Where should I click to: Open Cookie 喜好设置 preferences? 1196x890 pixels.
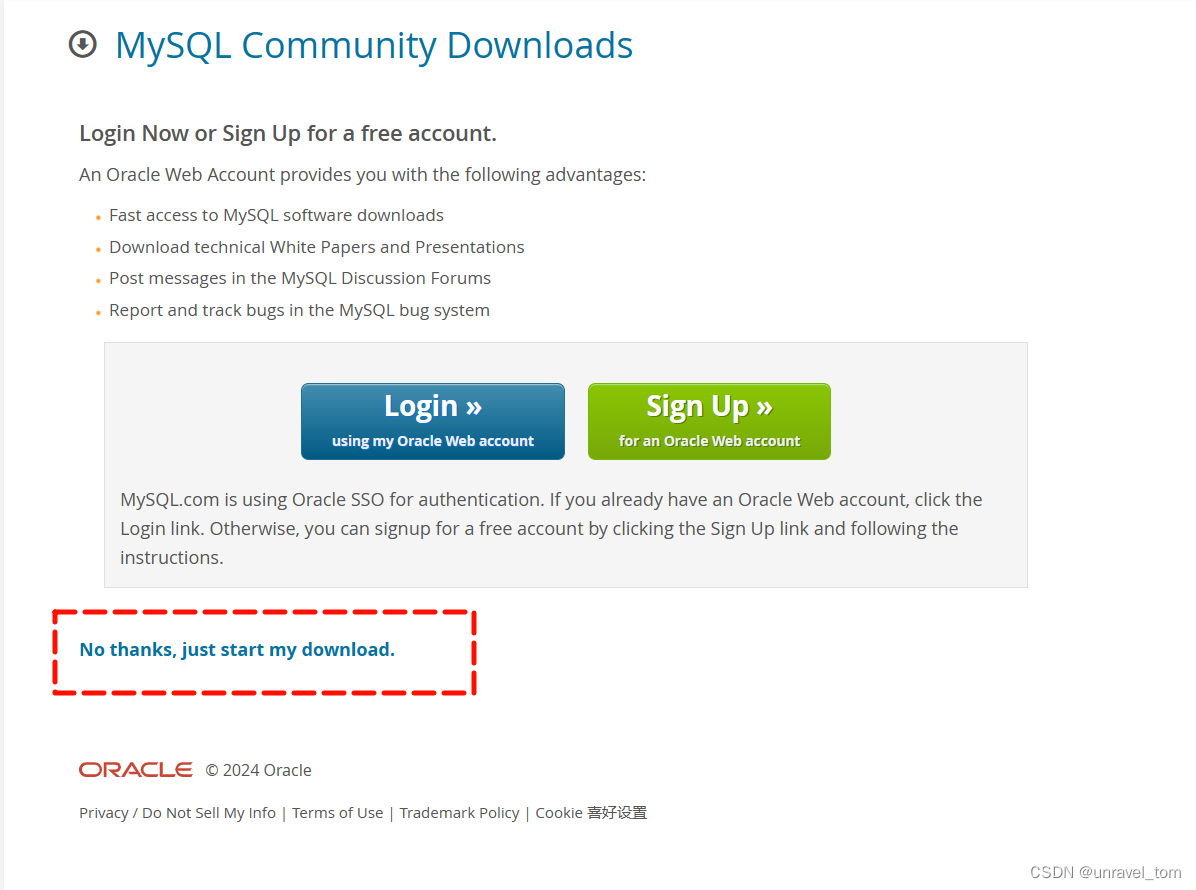coord(591,813)
